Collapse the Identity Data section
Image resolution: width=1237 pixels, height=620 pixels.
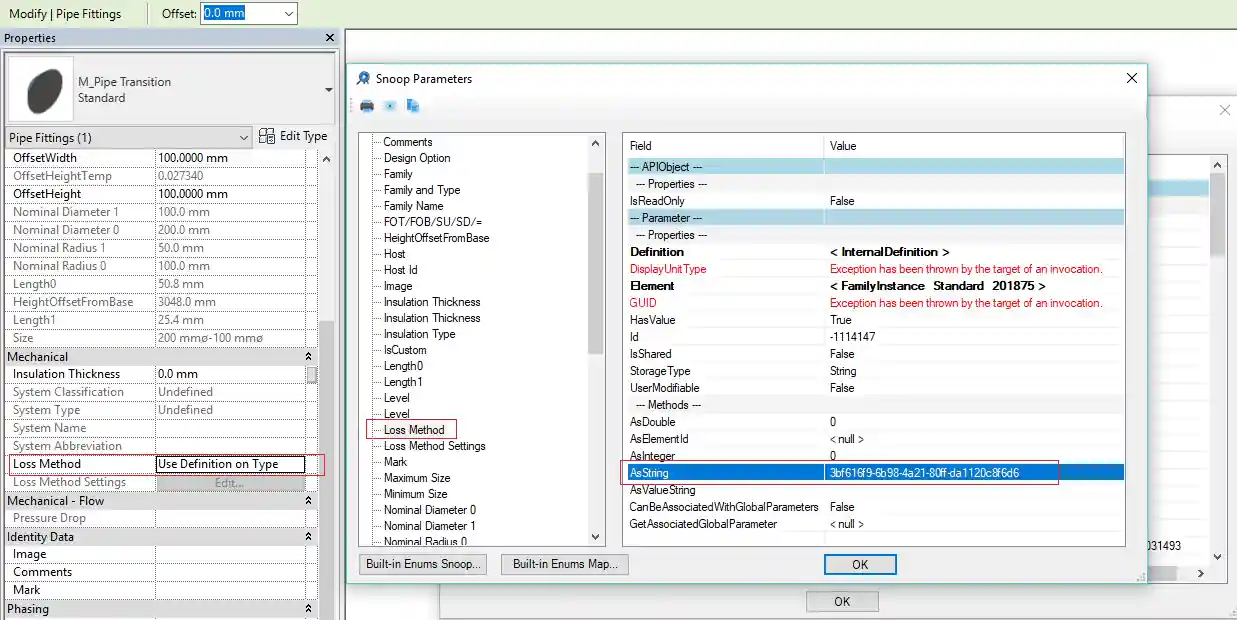coord(309,537)
